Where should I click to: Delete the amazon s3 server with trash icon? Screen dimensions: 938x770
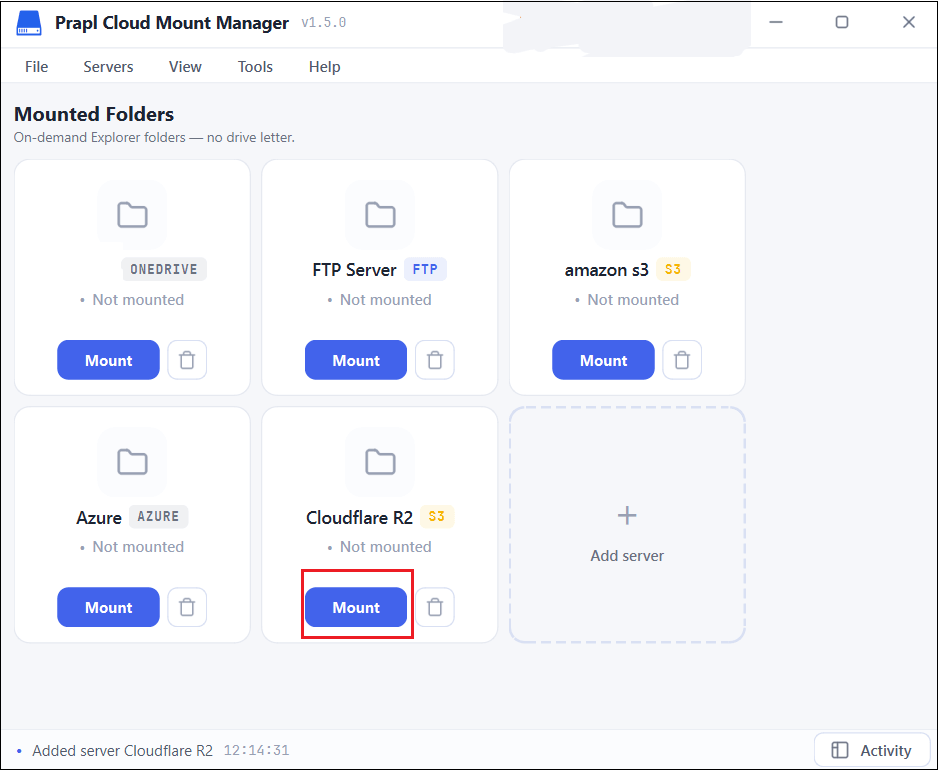(682, 360)
